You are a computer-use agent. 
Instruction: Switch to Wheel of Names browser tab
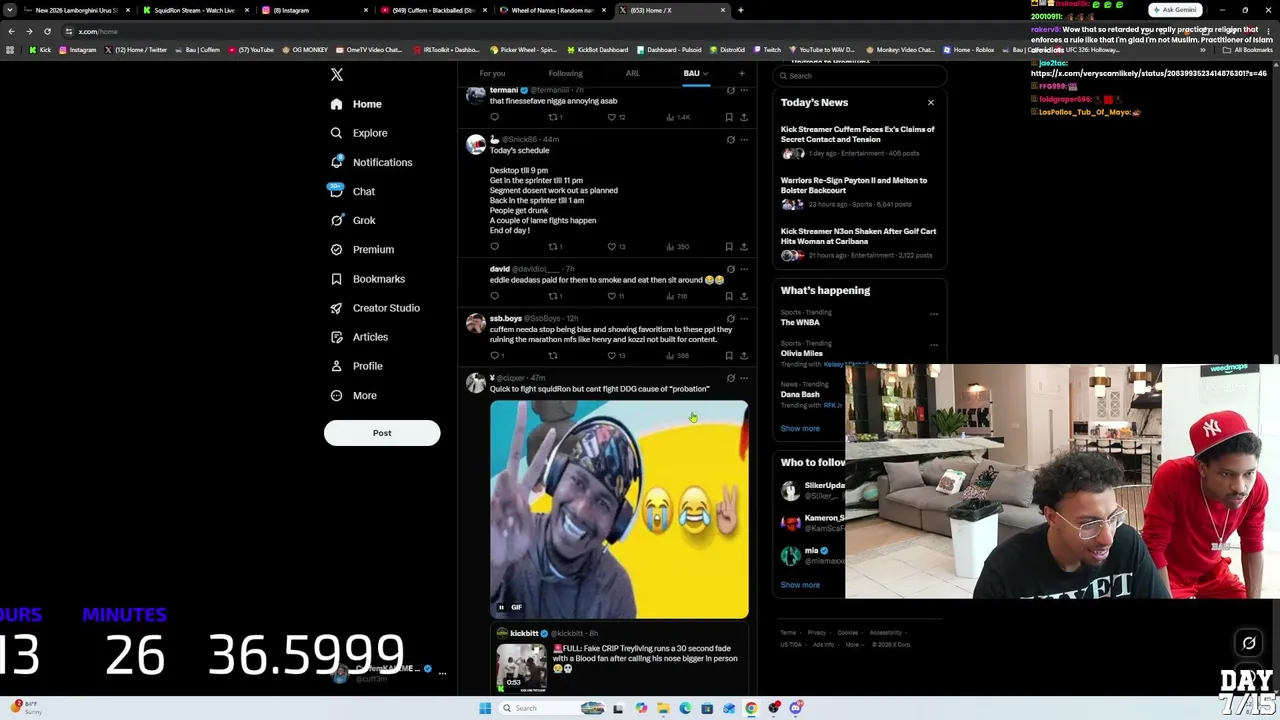(553, 10)
